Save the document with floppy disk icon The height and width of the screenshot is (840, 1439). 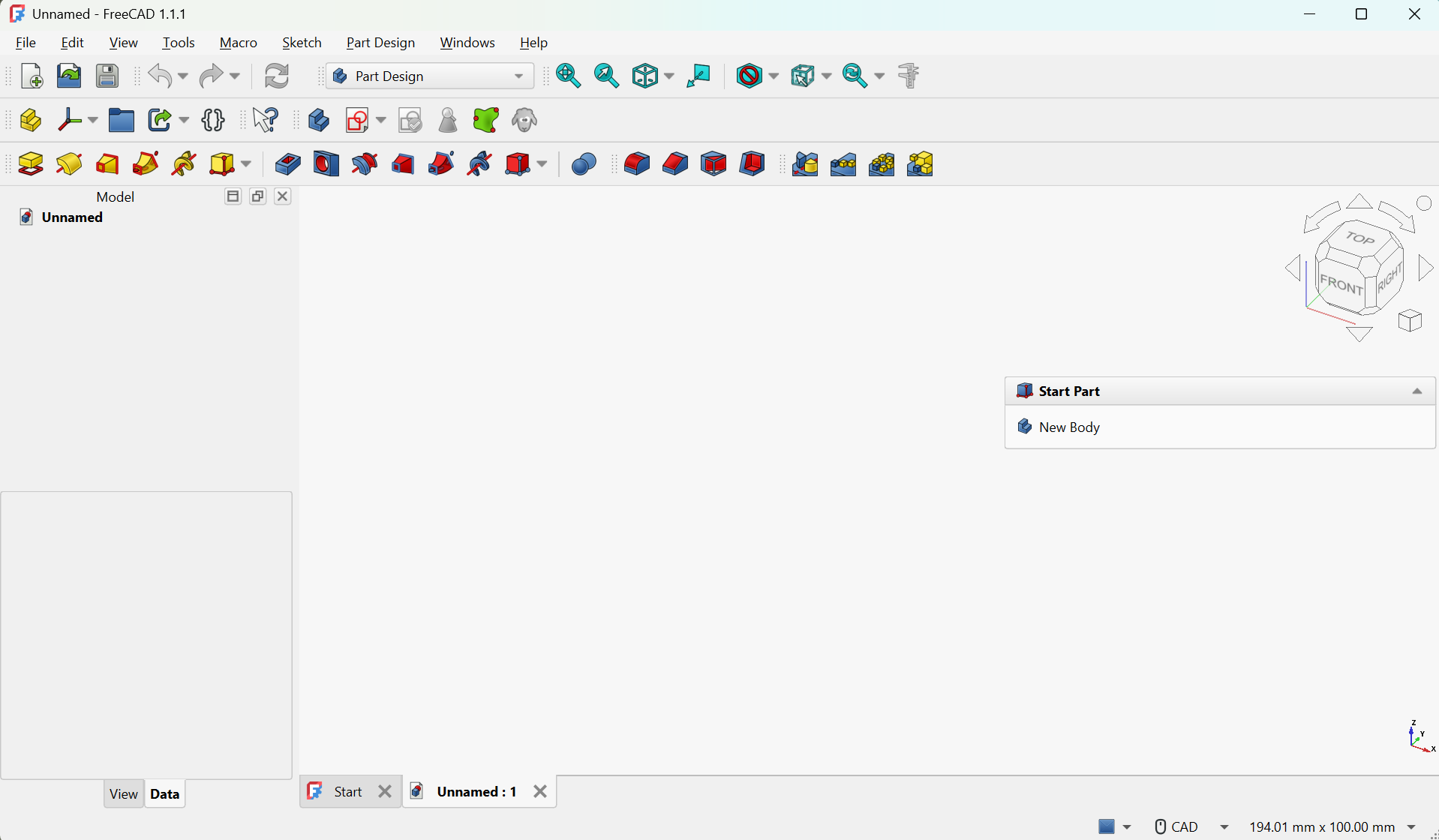[x=107, y=76]
